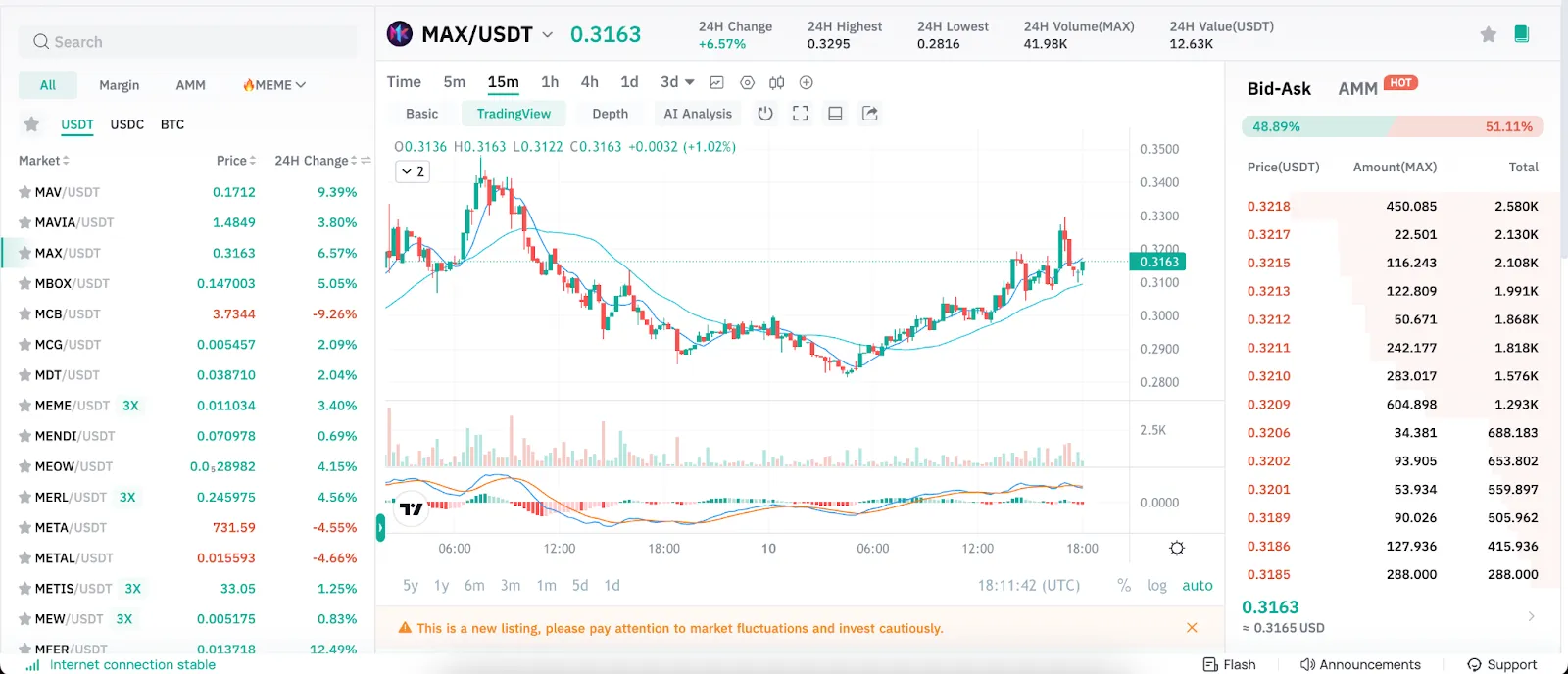
Task: Expand the MAX/USDT pair selector dropdown
Action: [x=548, y=34]
